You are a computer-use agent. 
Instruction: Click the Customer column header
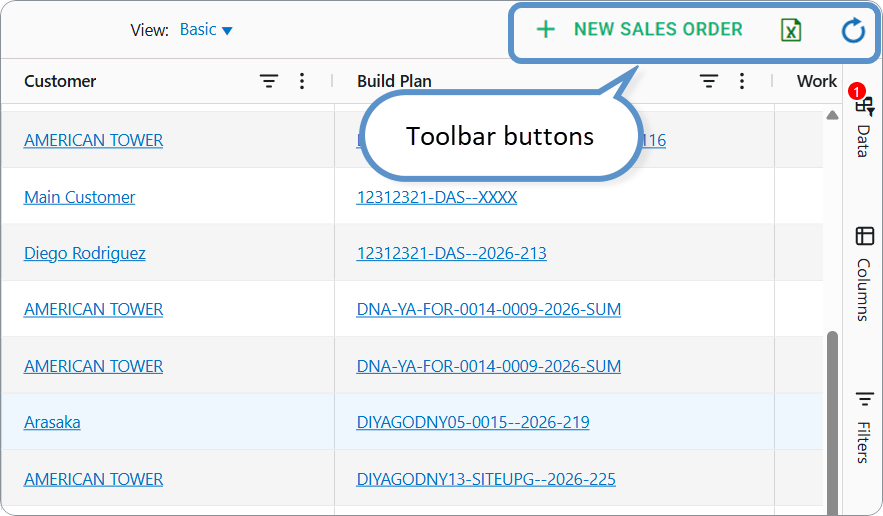[60, 81]
